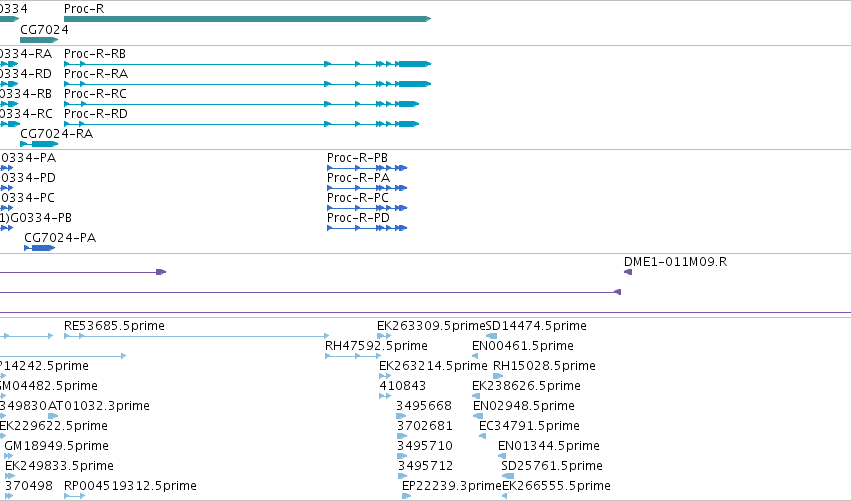The width and height of the screenshot is (851, 501).
Task: Click the SD25761.5prime EST feature
Action: [x=508, y=476]
